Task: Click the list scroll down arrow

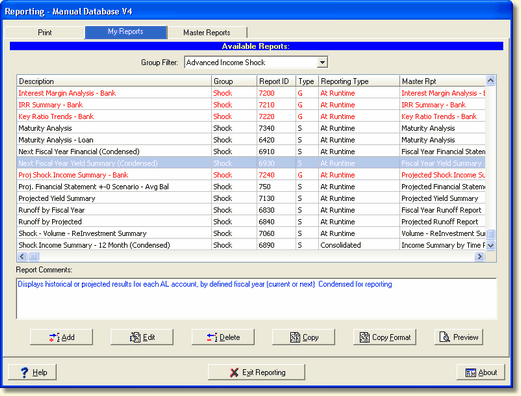Action: pyautogui.click(x=490, y=246)
